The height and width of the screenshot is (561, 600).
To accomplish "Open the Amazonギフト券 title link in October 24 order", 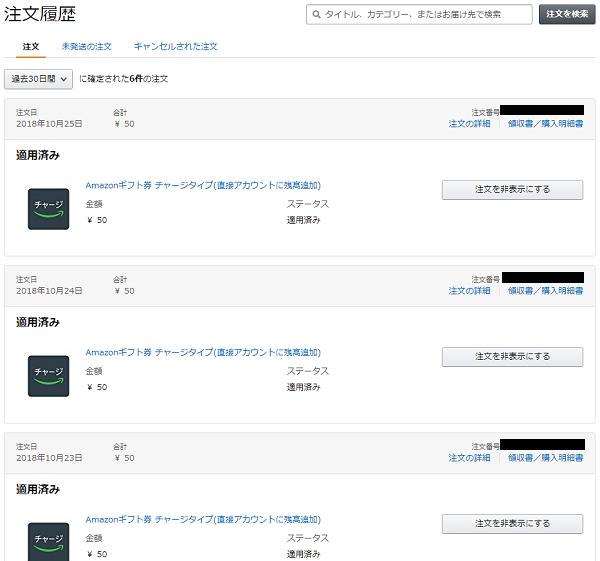I will [203, 352].
